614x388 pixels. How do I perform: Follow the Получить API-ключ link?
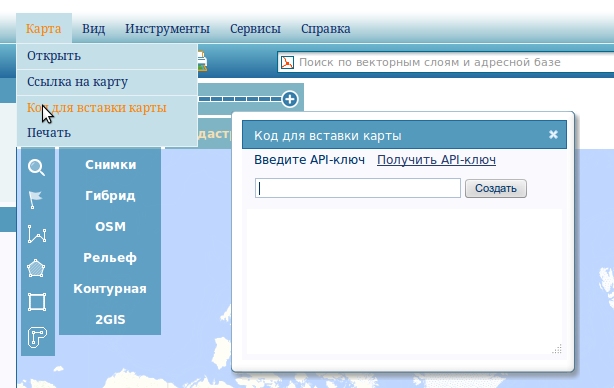coord(436,160)
